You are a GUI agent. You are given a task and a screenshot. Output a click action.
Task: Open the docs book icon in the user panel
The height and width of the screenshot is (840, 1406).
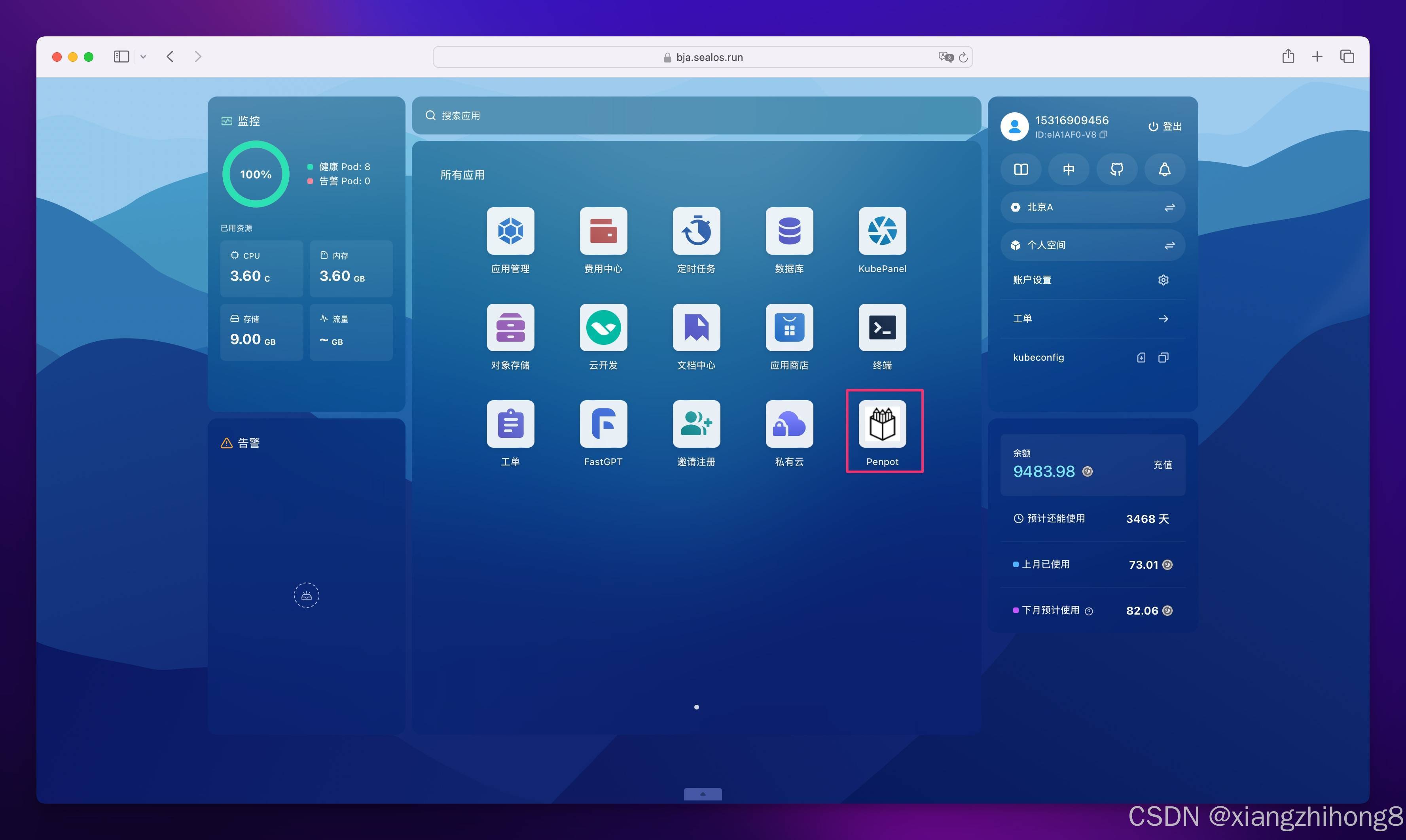coord(1020,169)
